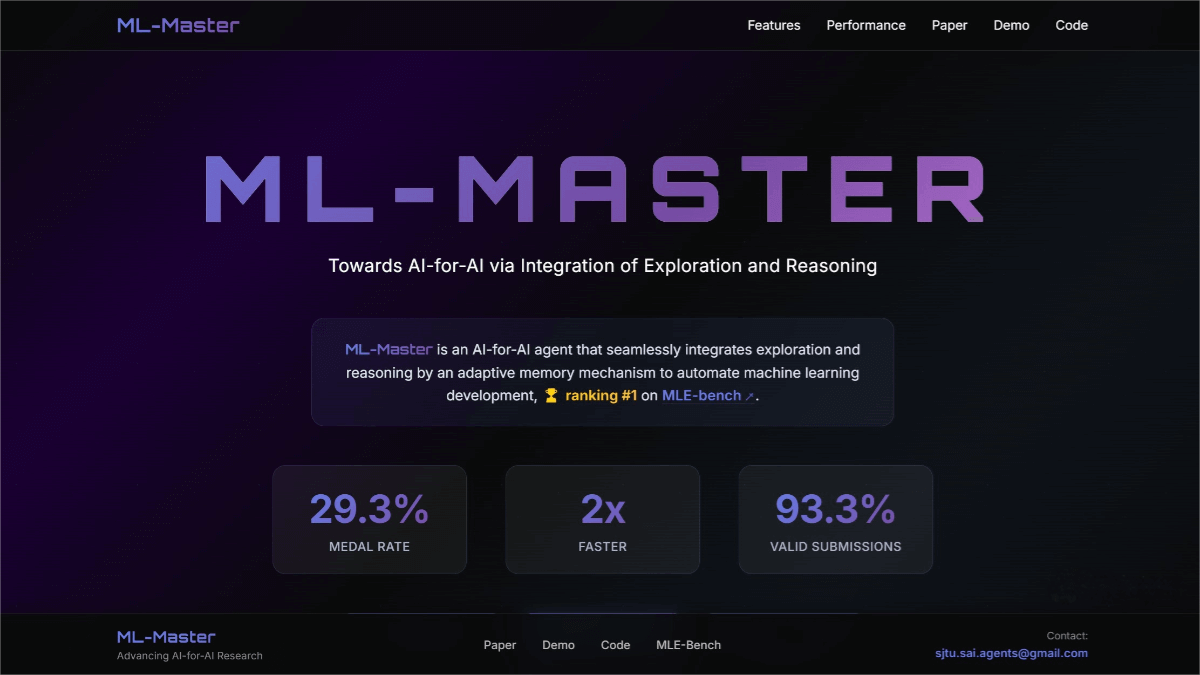Select Paper in the top navigation bar
1200x675 pixels.
(x=949, y=25)
